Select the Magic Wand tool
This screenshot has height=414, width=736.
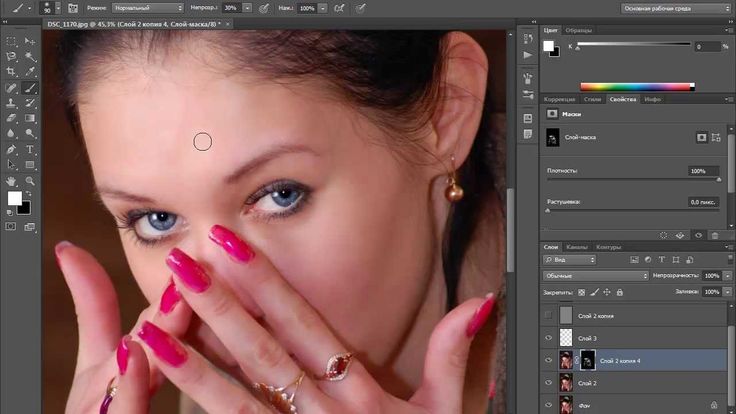(x=30, y=57)
